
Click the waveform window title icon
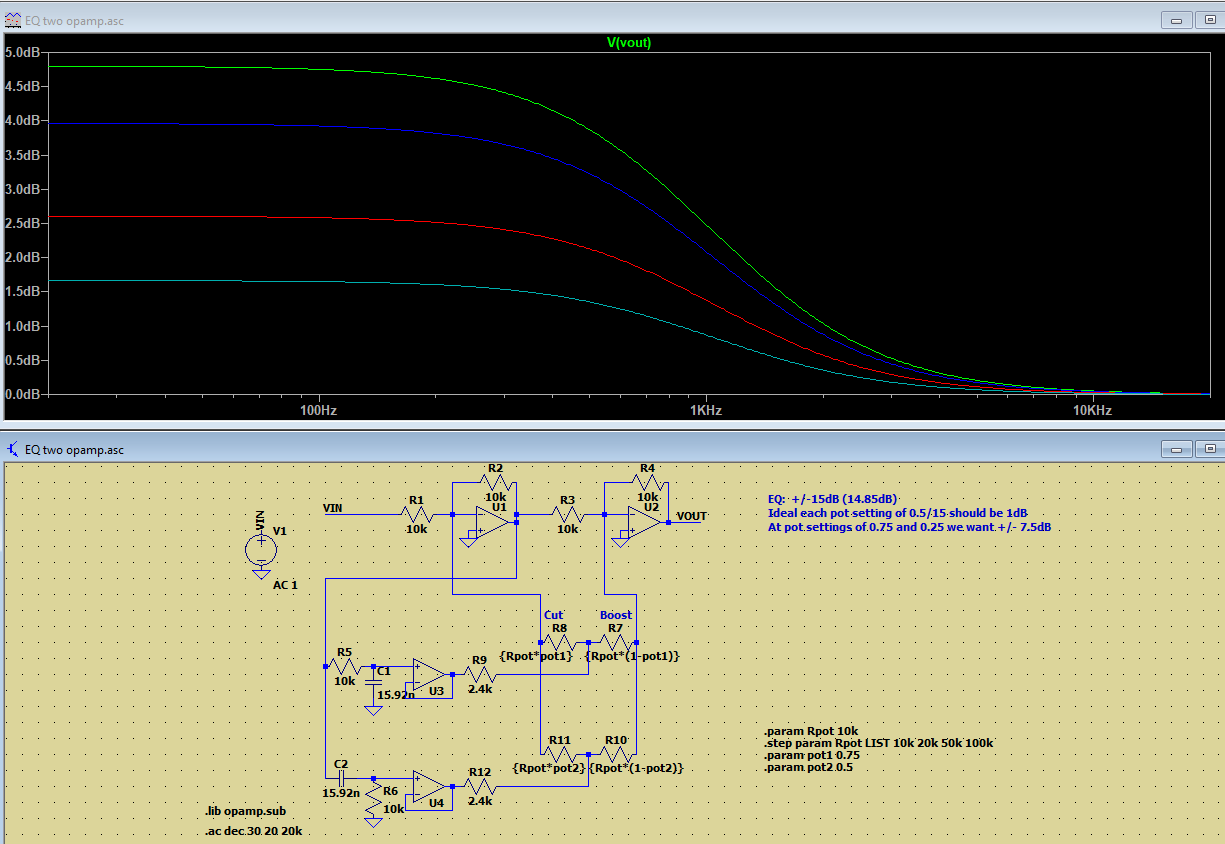(x=13, y=20)
